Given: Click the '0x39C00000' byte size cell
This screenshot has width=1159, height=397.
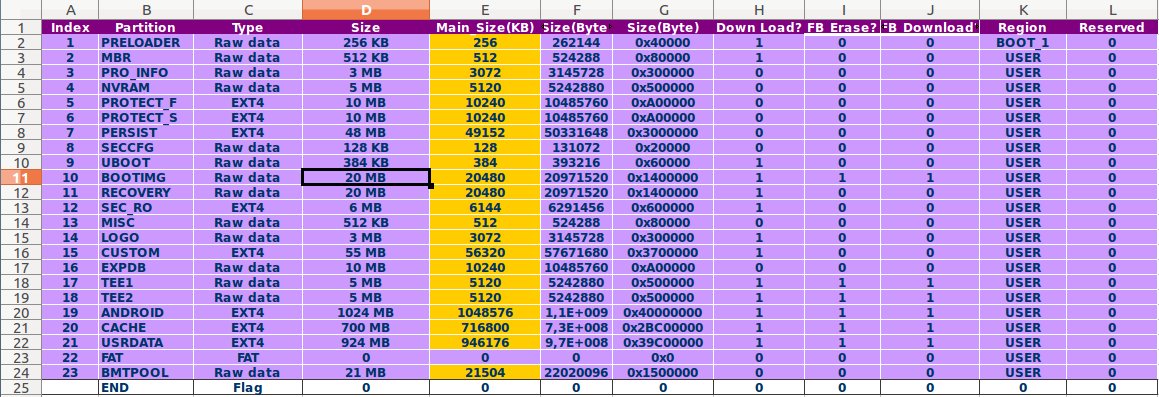Looking at the screenshot, I should 663,342.
